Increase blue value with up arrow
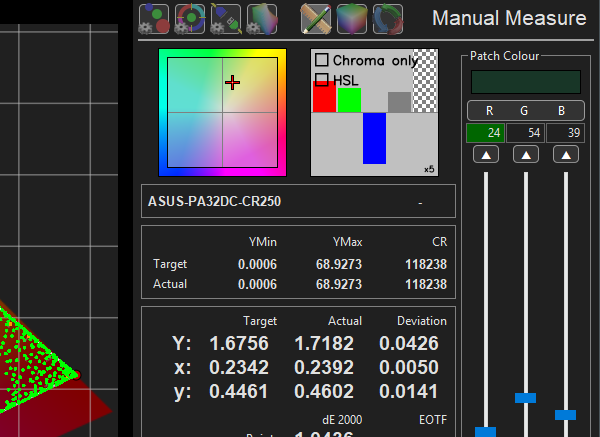This screenshot has height=437, width=600. pos(566,155)
